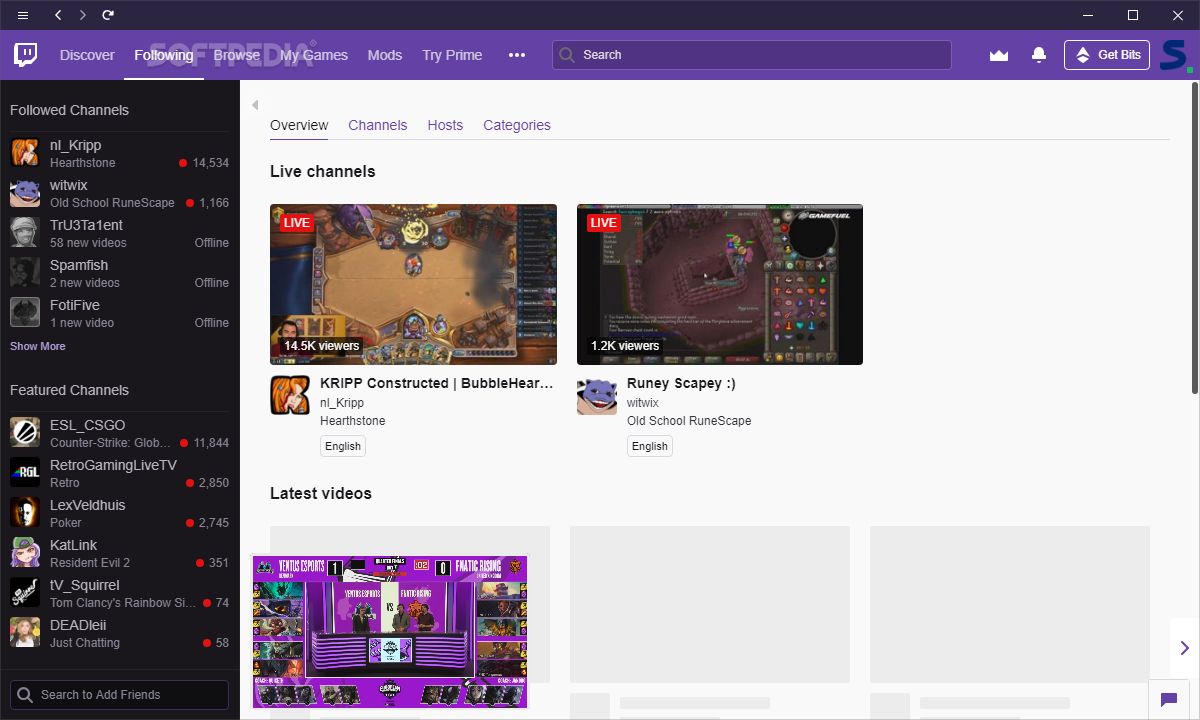
Task: Go back with the left arrow
Action: [x=58, y=15]
